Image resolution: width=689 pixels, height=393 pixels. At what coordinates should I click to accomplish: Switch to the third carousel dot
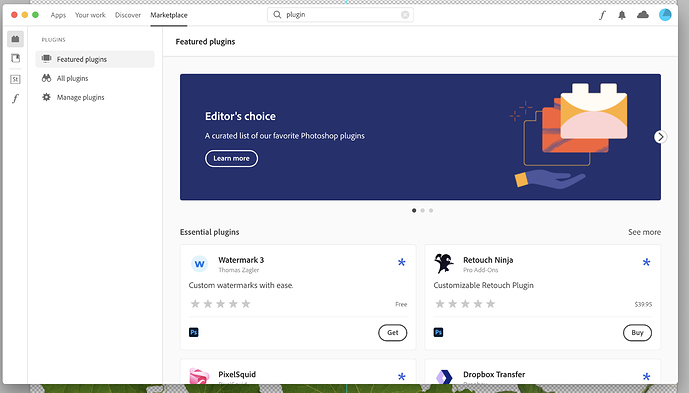coord(431,211)
